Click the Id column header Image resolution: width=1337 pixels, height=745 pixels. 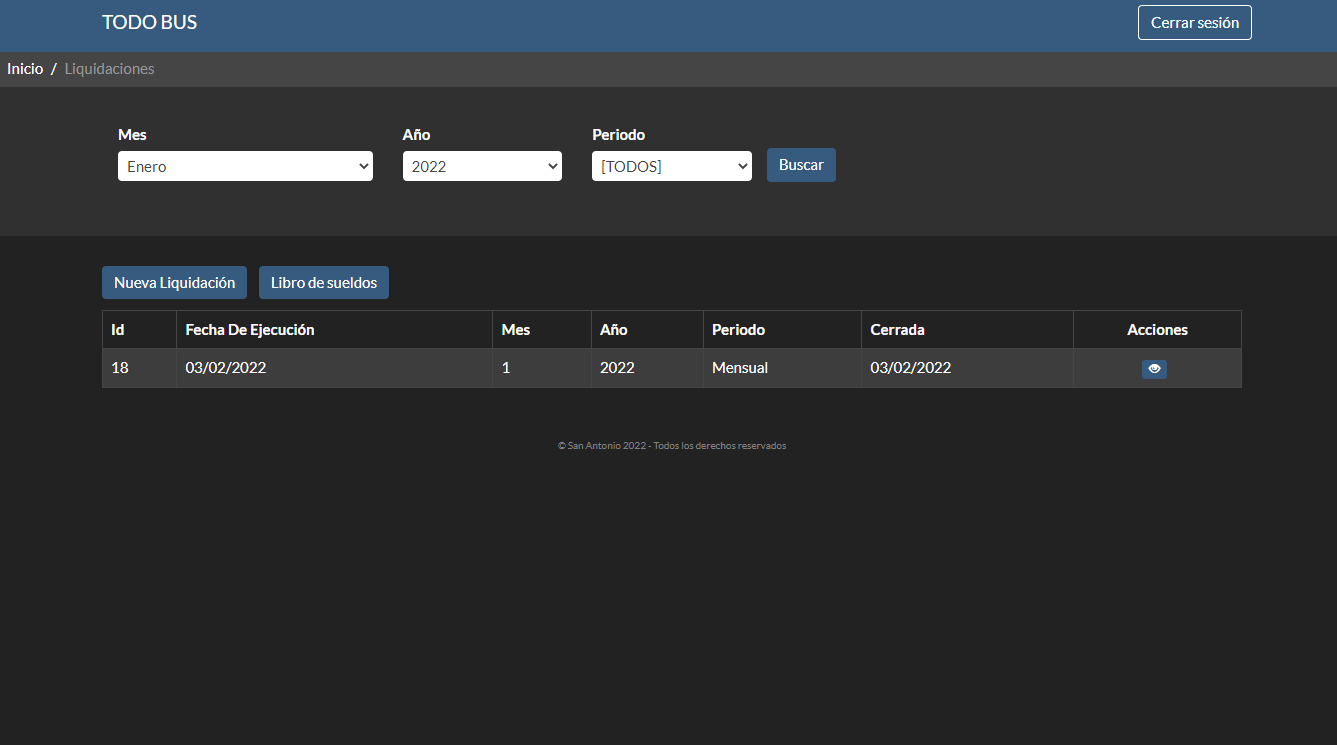(118, 330)
